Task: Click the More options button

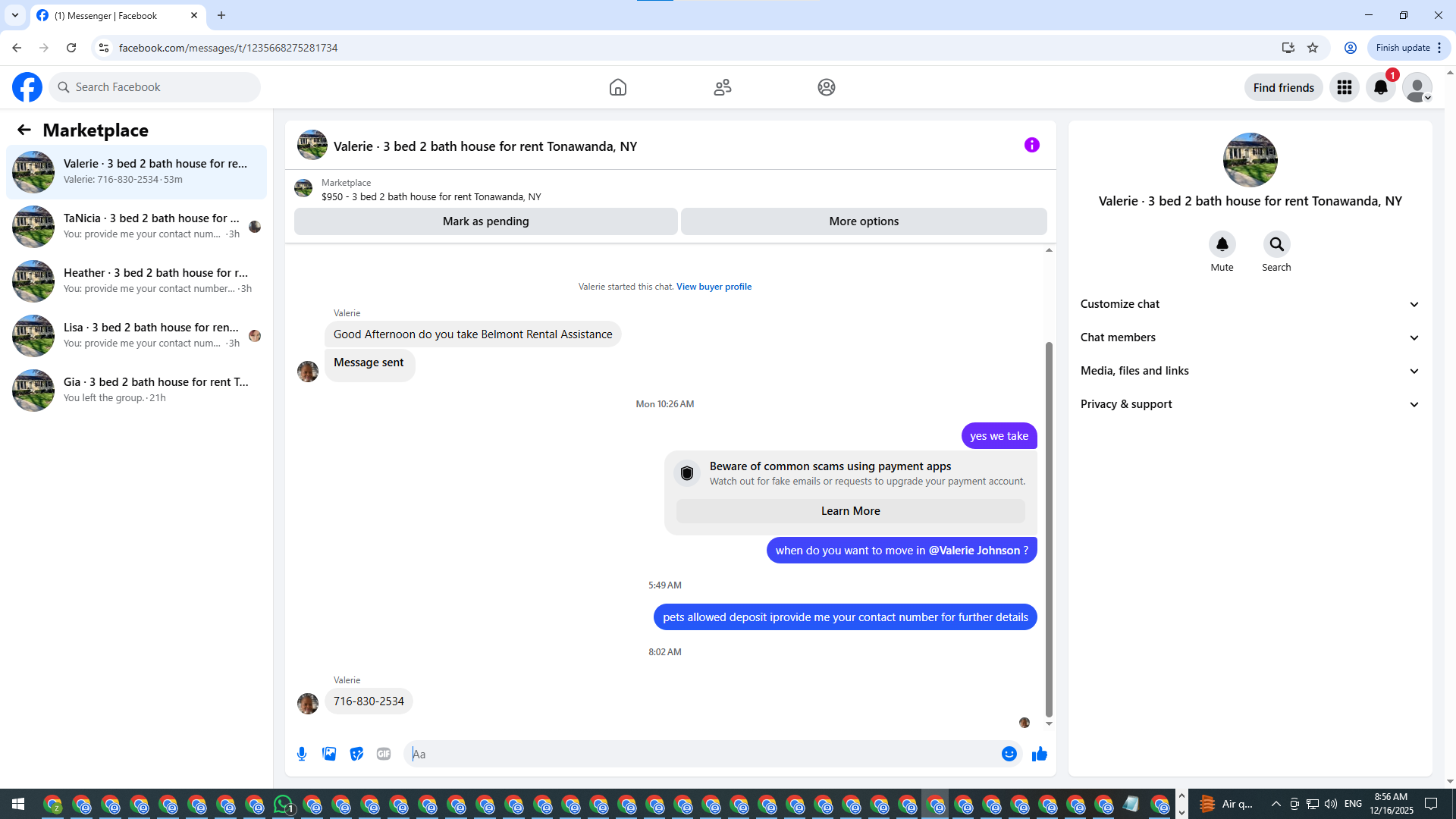Action: click(x=864, y=221)
